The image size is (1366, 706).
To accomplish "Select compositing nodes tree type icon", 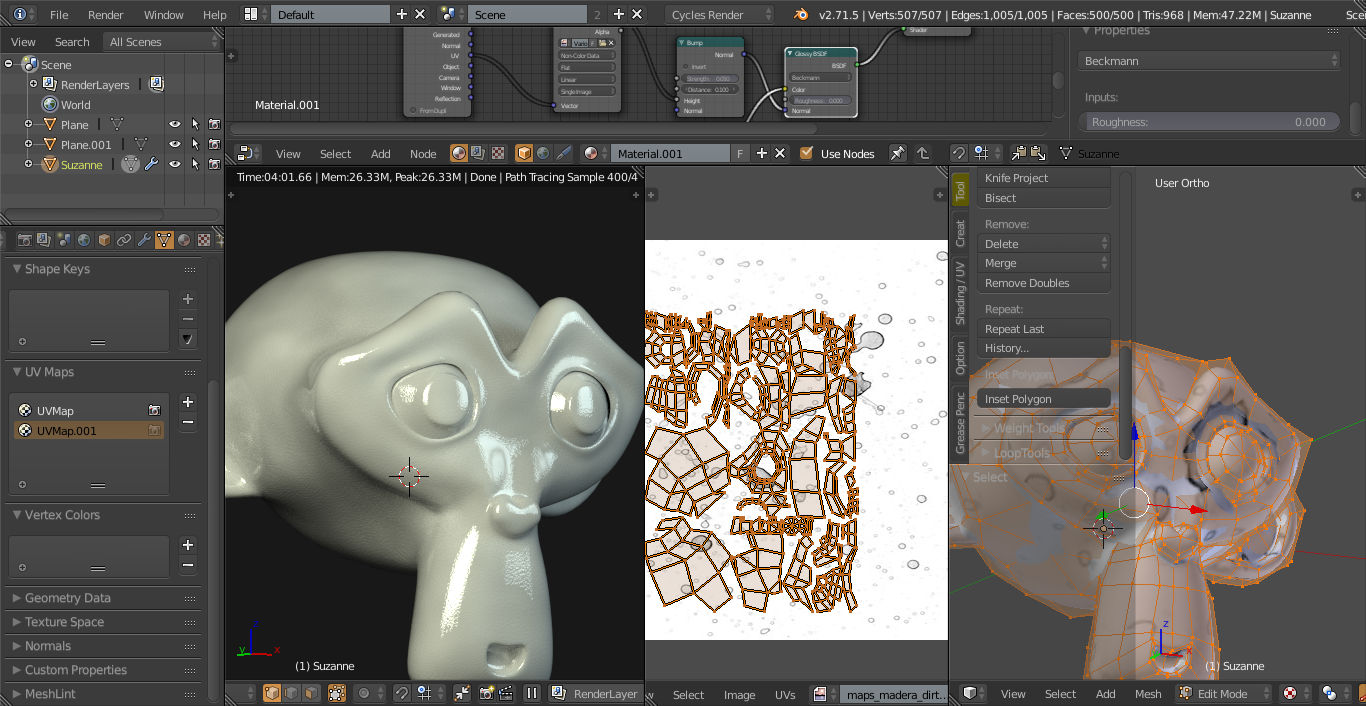I will point(478,153).
